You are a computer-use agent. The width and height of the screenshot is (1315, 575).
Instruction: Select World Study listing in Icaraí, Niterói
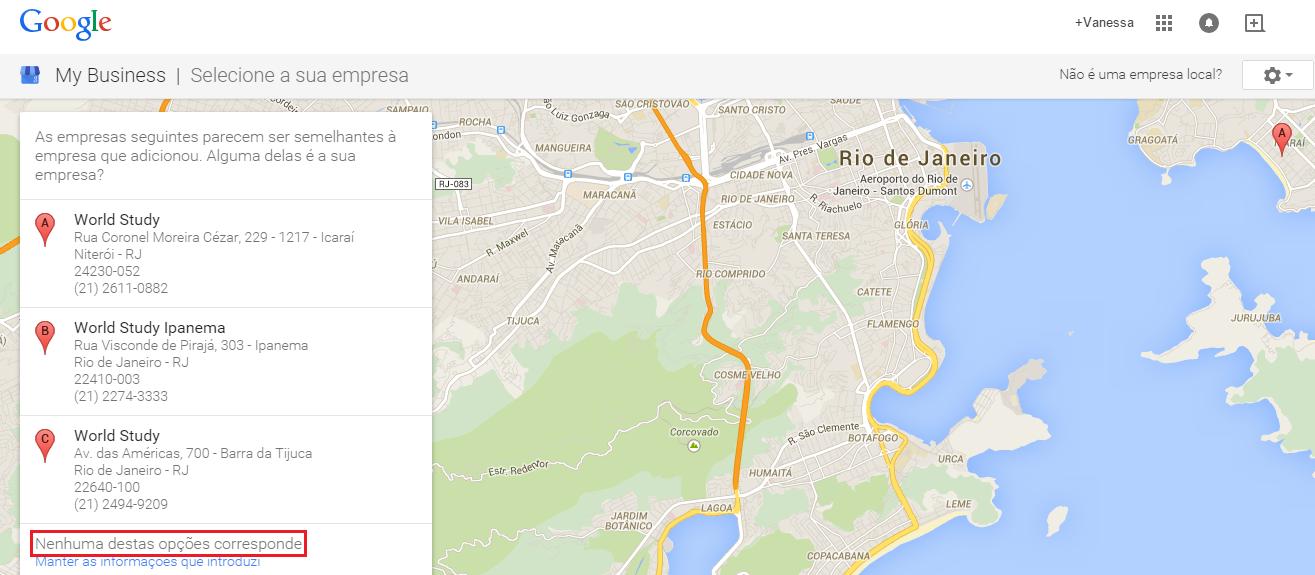(117, 220)
